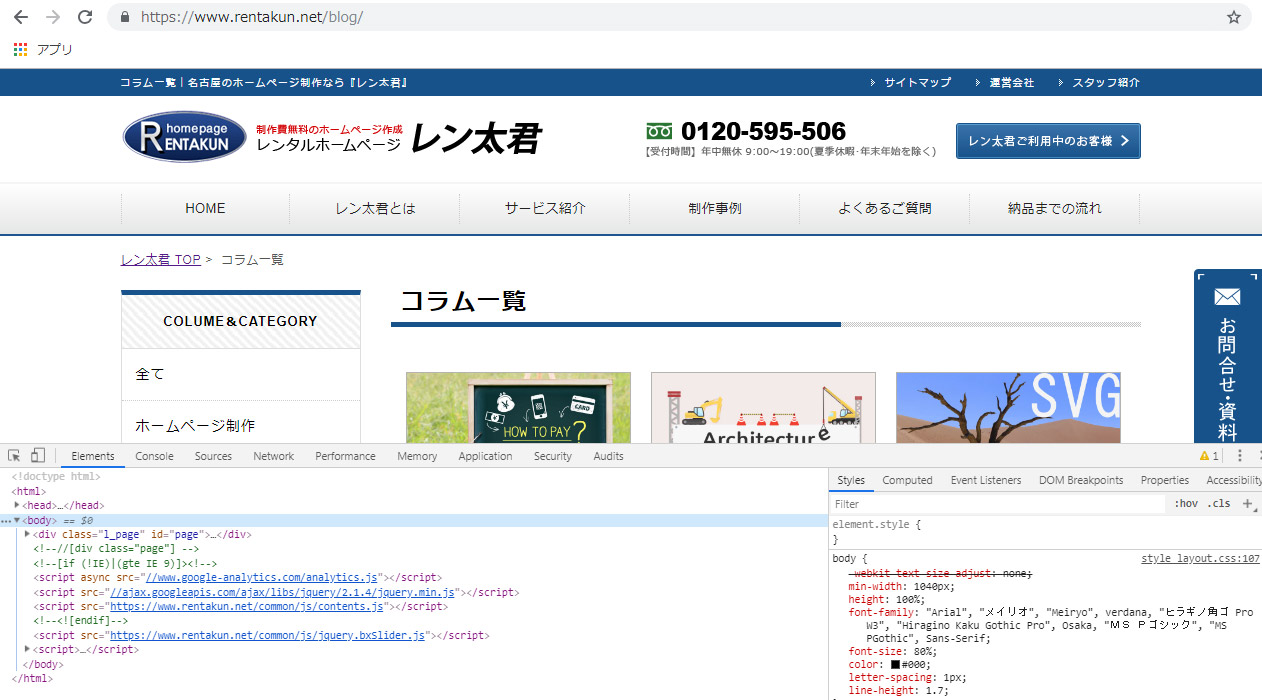This screenshot has width=1262, height=700.
Task: Click the styles Filter input field
Action: 998,504
